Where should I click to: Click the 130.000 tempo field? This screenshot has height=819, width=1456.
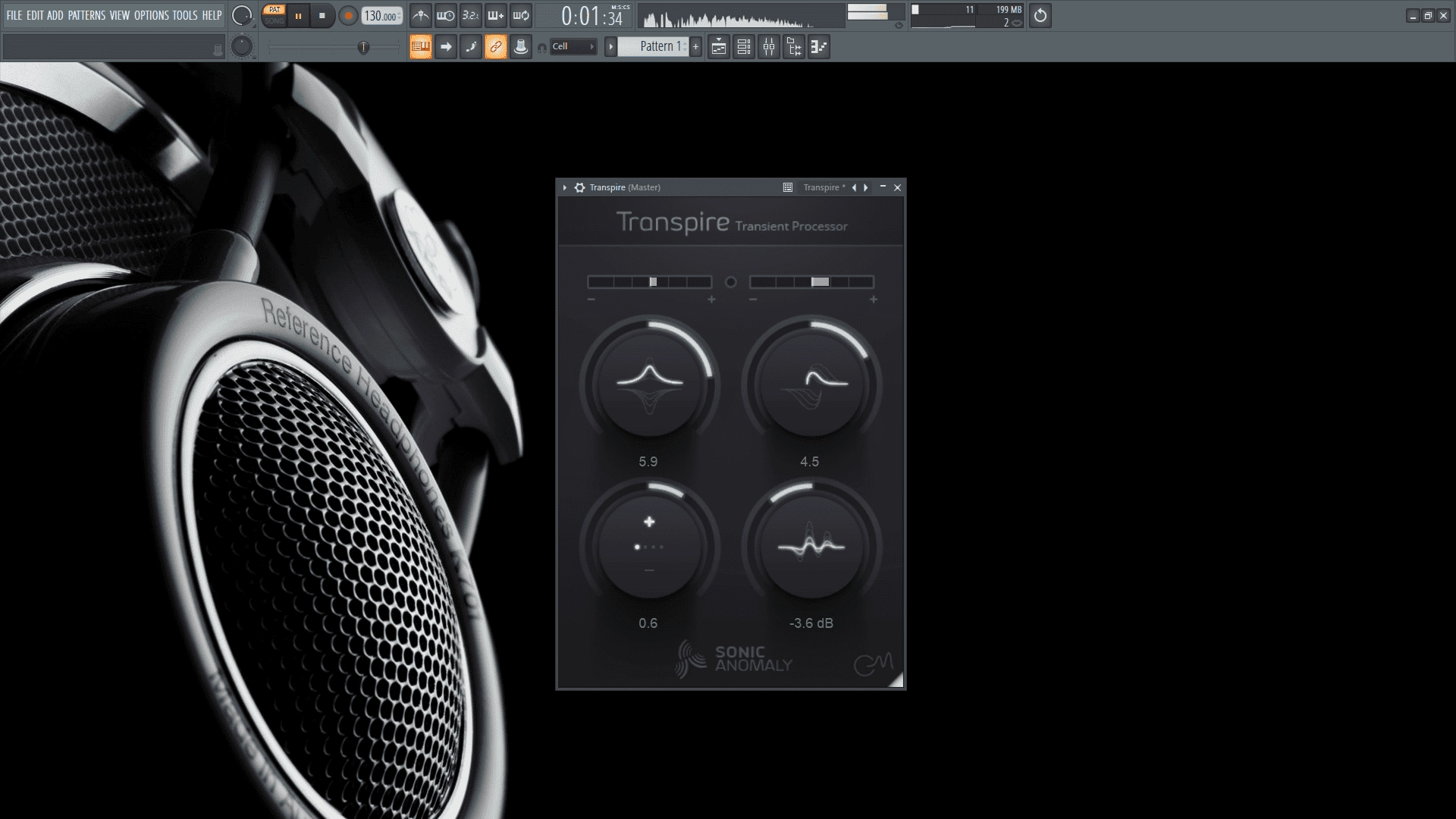tap(381, 16)
